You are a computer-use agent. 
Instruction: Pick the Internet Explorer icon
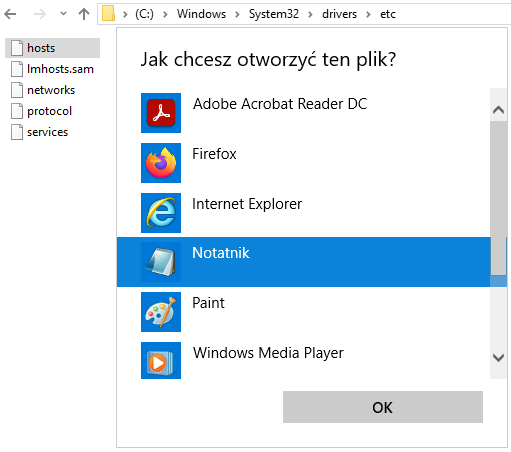coord(161,213)
